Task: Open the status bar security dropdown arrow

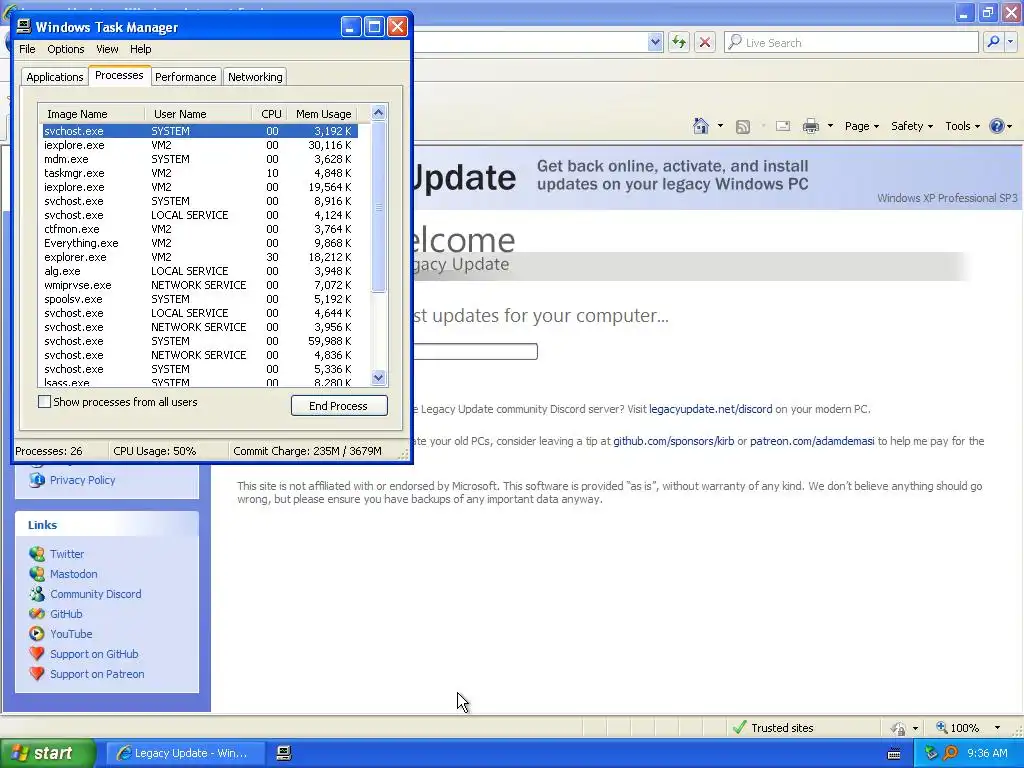Action: (x=915, y=728)
